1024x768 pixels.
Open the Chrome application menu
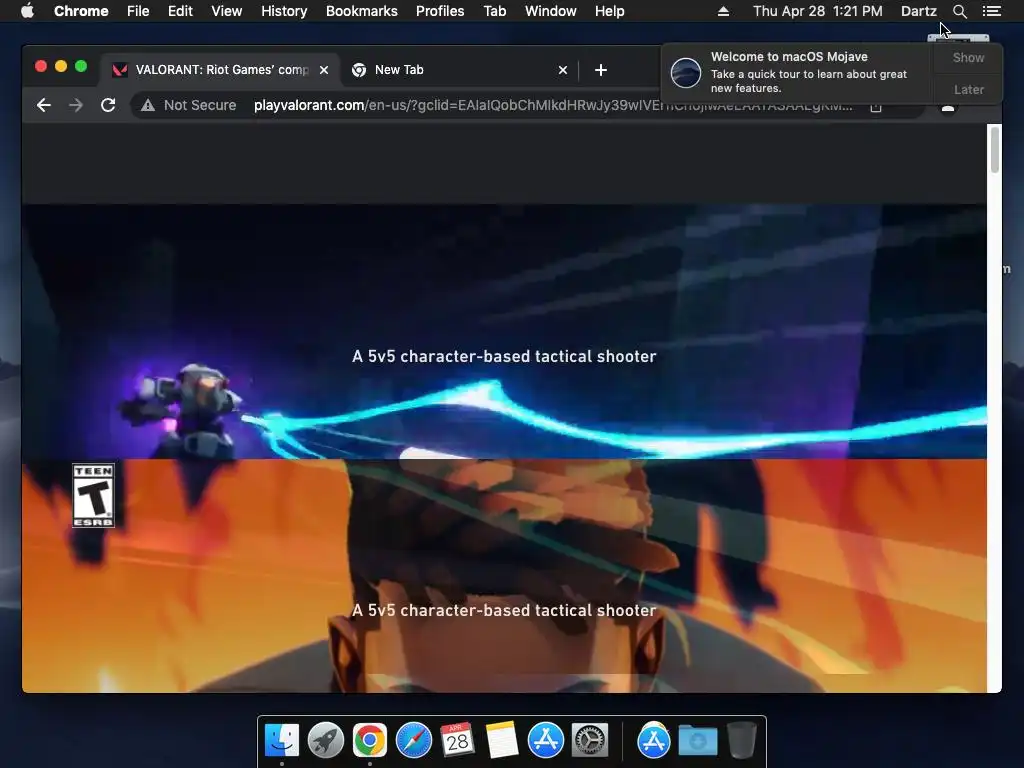click(81, 11)
